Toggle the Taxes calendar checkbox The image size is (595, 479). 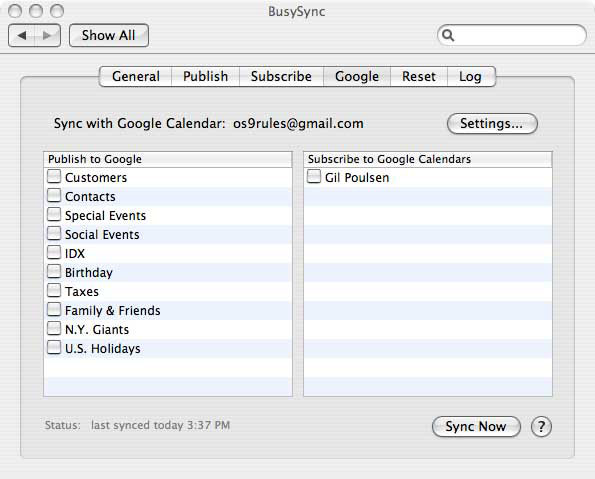54,290
